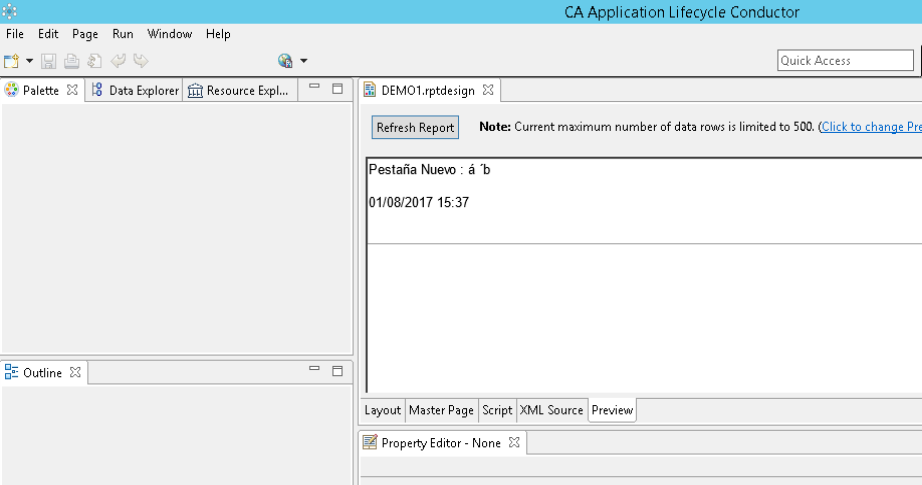This screenshot has width=922, height=485.
Task: Close the Palette view tab
Action: point(72,90)
